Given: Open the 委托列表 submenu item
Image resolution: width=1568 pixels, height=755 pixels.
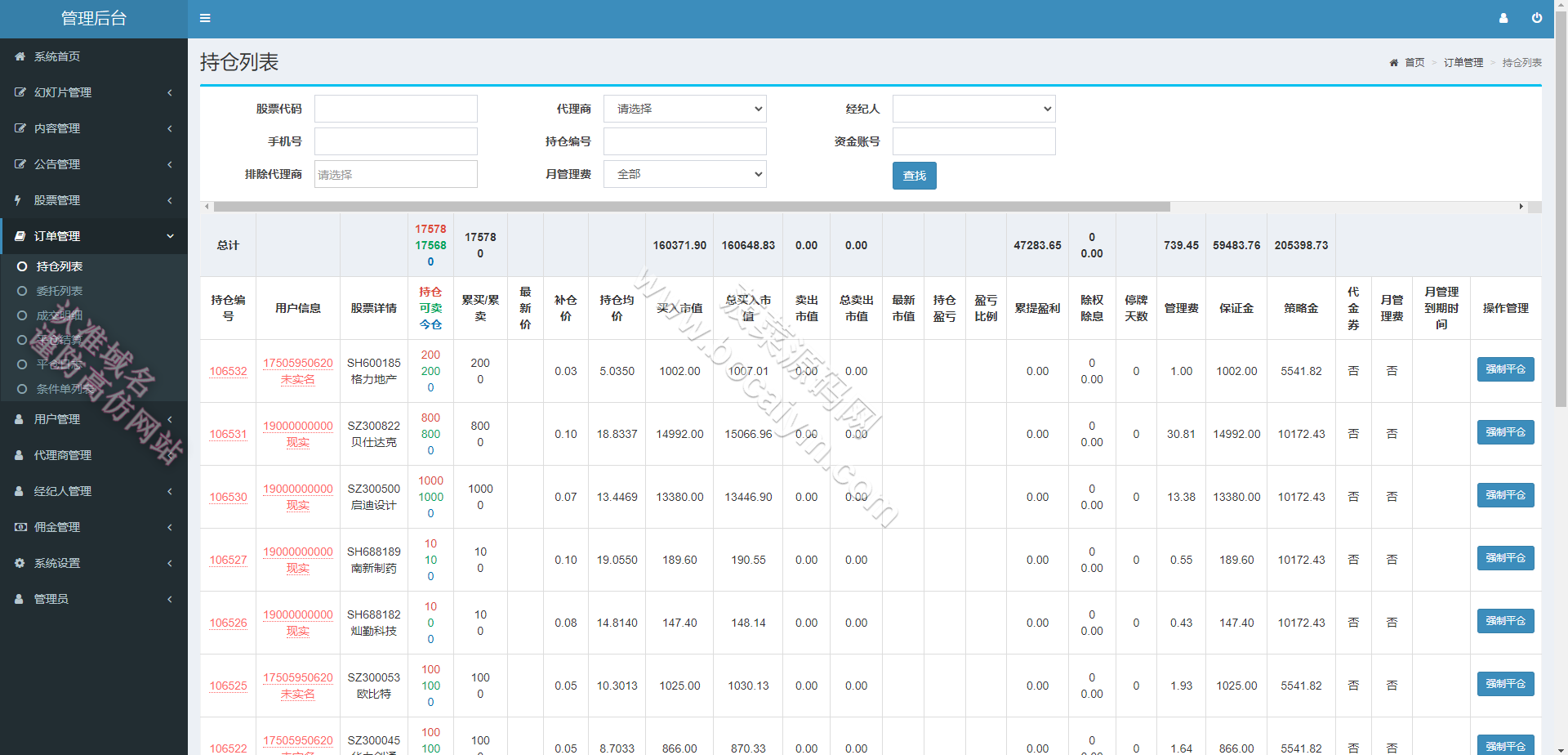Looking at the screenshot, I should (59, 291).
